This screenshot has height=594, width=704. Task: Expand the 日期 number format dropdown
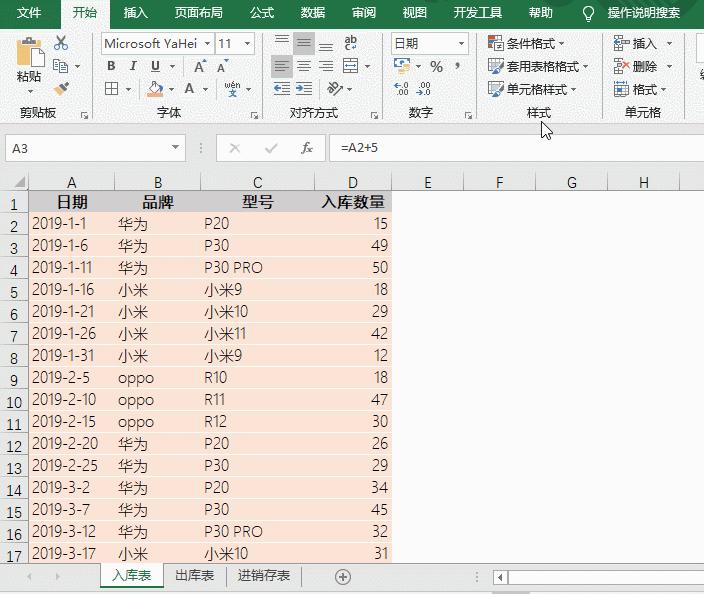point(461,44)
